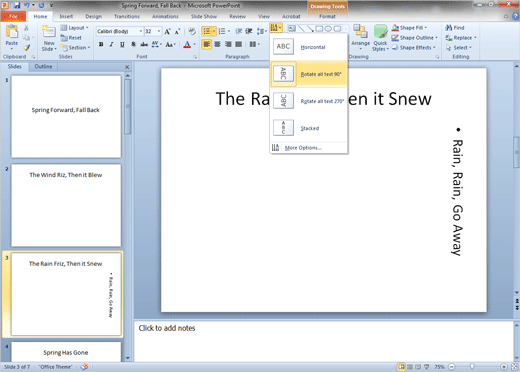The image size is (520, 372).
Task: Open Shape Effects dropdown
Action: (x=414, y=48)
